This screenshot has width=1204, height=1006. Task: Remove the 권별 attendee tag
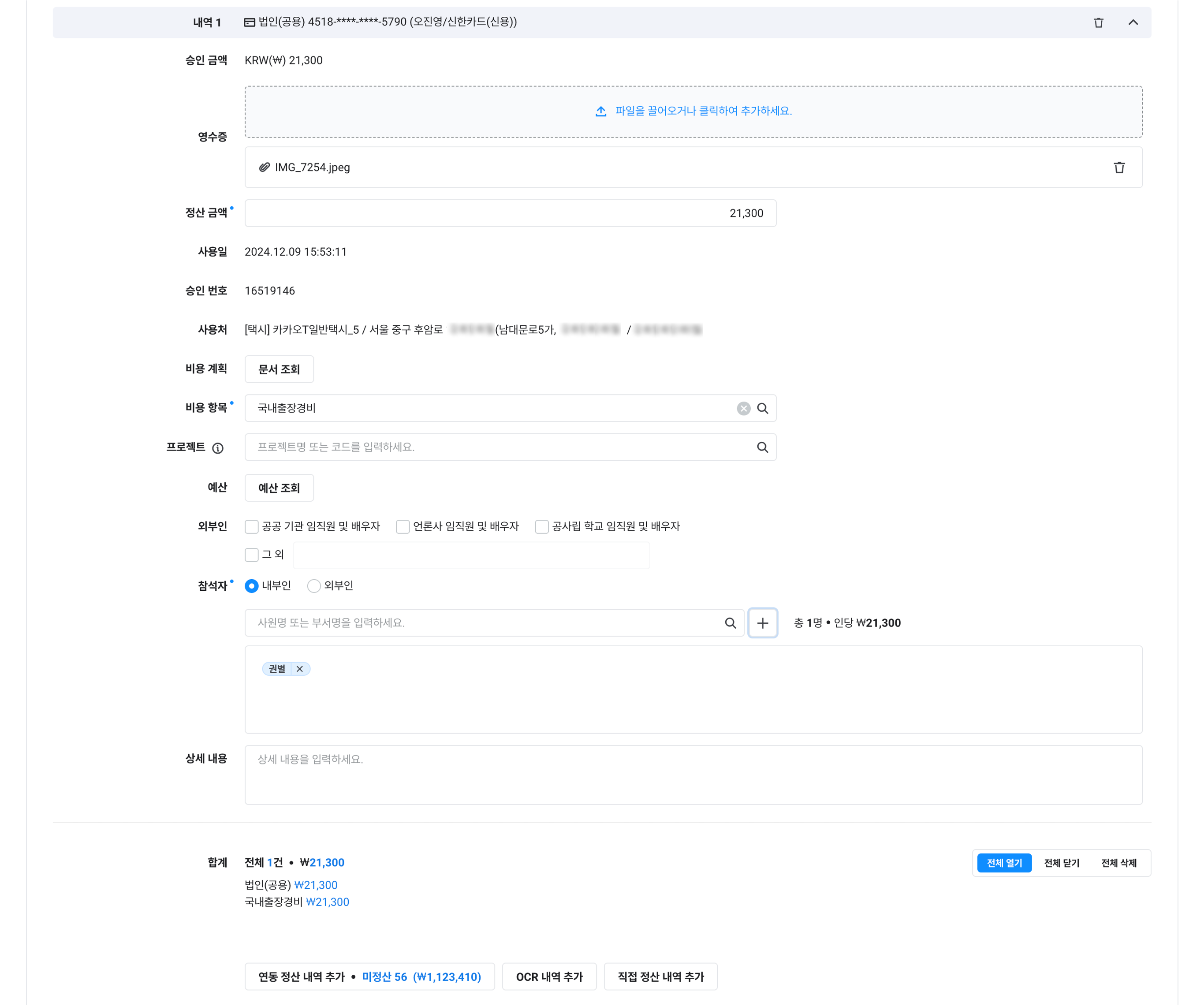[x=300, y=669]
